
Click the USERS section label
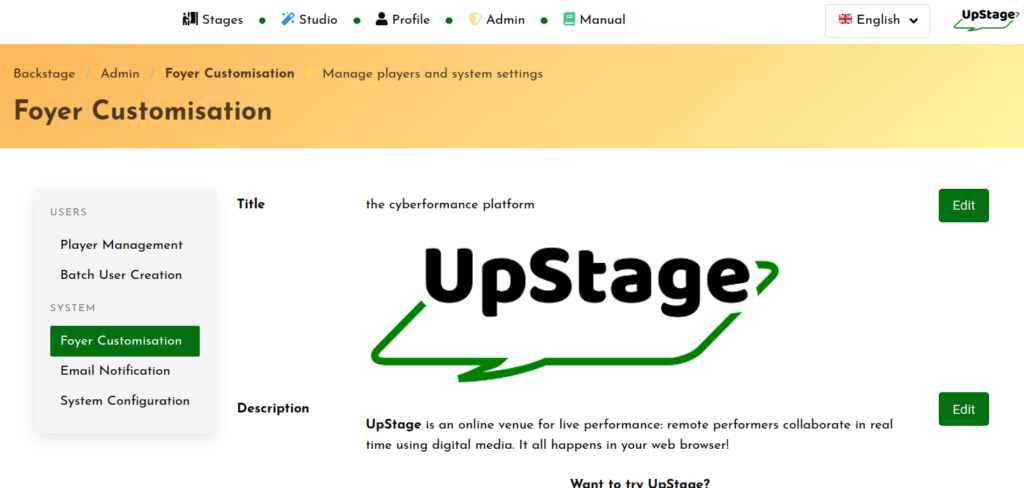pyautogui.click(x=69, y=212)
